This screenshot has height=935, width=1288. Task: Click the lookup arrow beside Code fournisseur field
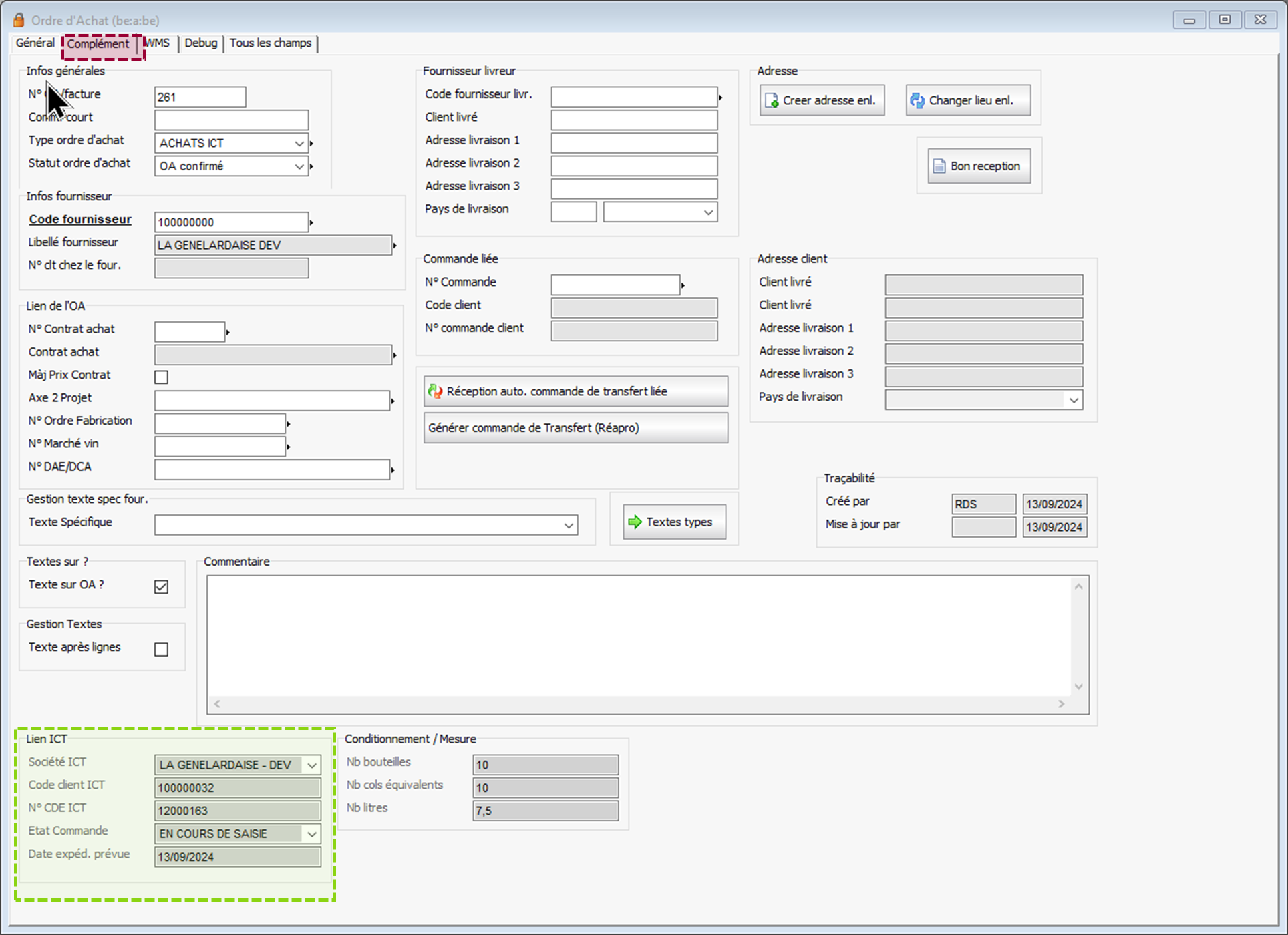(312, 222)
